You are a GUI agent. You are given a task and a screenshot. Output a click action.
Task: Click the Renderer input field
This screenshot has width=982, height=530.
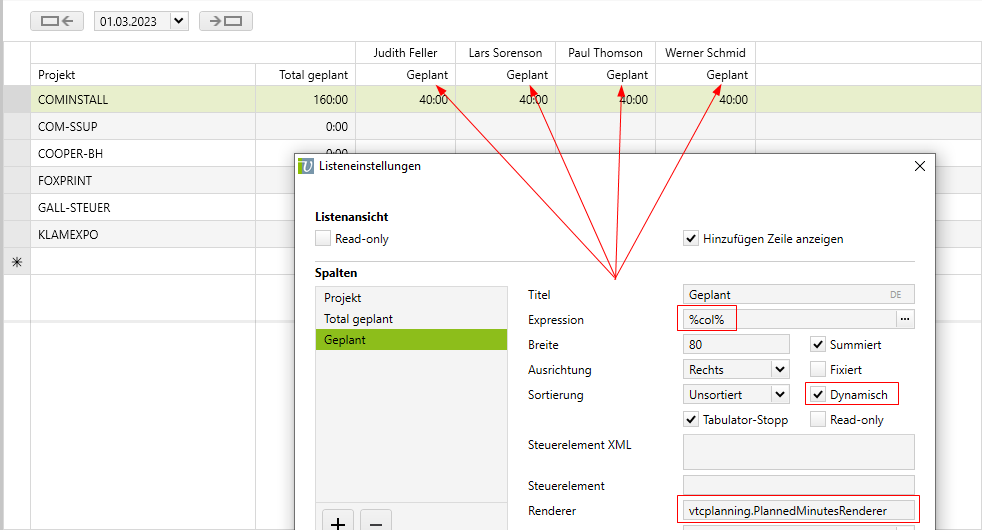[x=797, y=510]
